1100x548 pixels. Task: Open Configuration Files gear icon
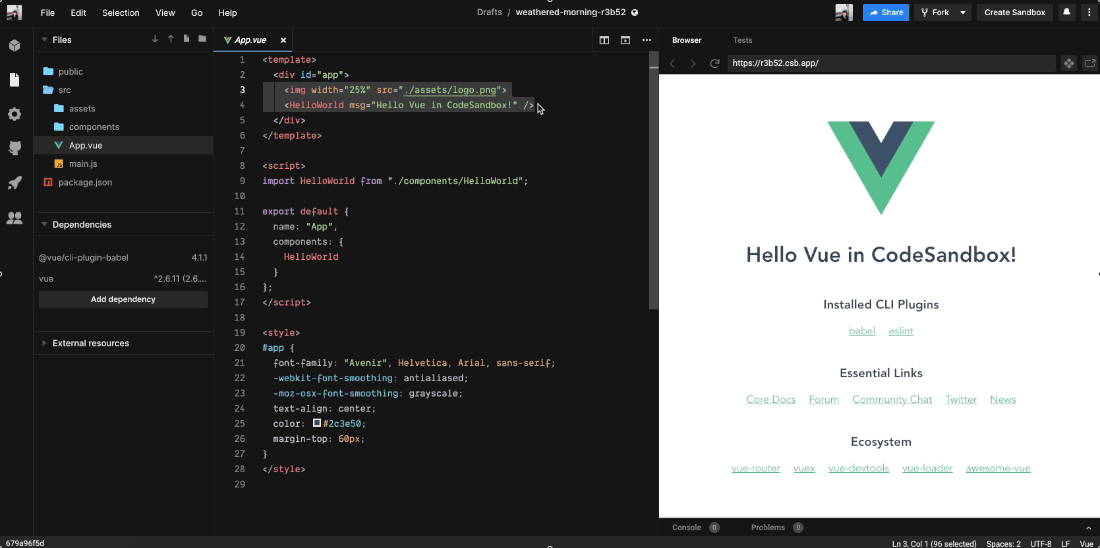pos(14,114)
